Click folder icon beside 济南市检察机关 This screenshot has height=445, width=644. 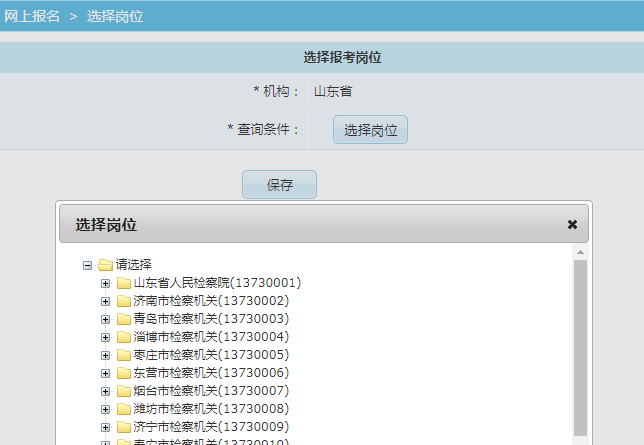124,301
